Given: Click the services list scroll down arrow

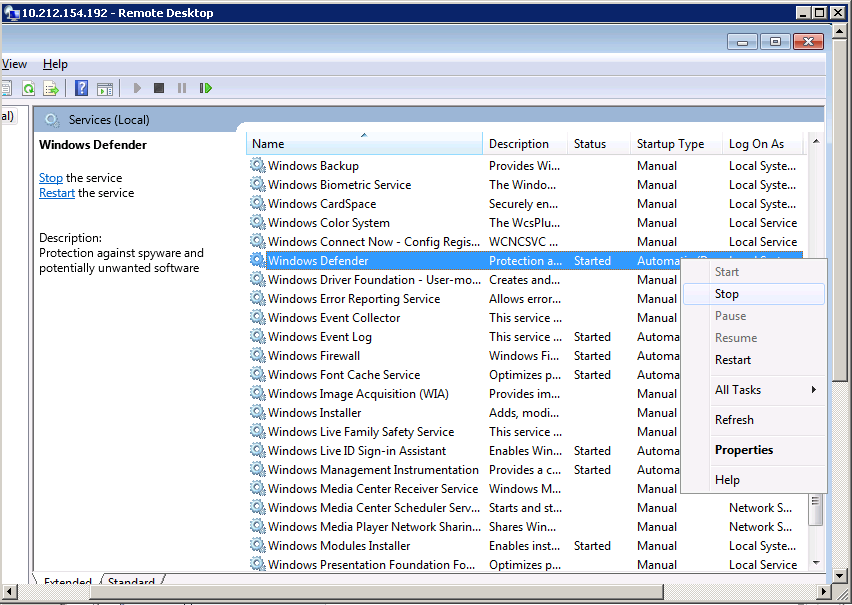Looking at the screenshot, I should click(x=816, y=563).
